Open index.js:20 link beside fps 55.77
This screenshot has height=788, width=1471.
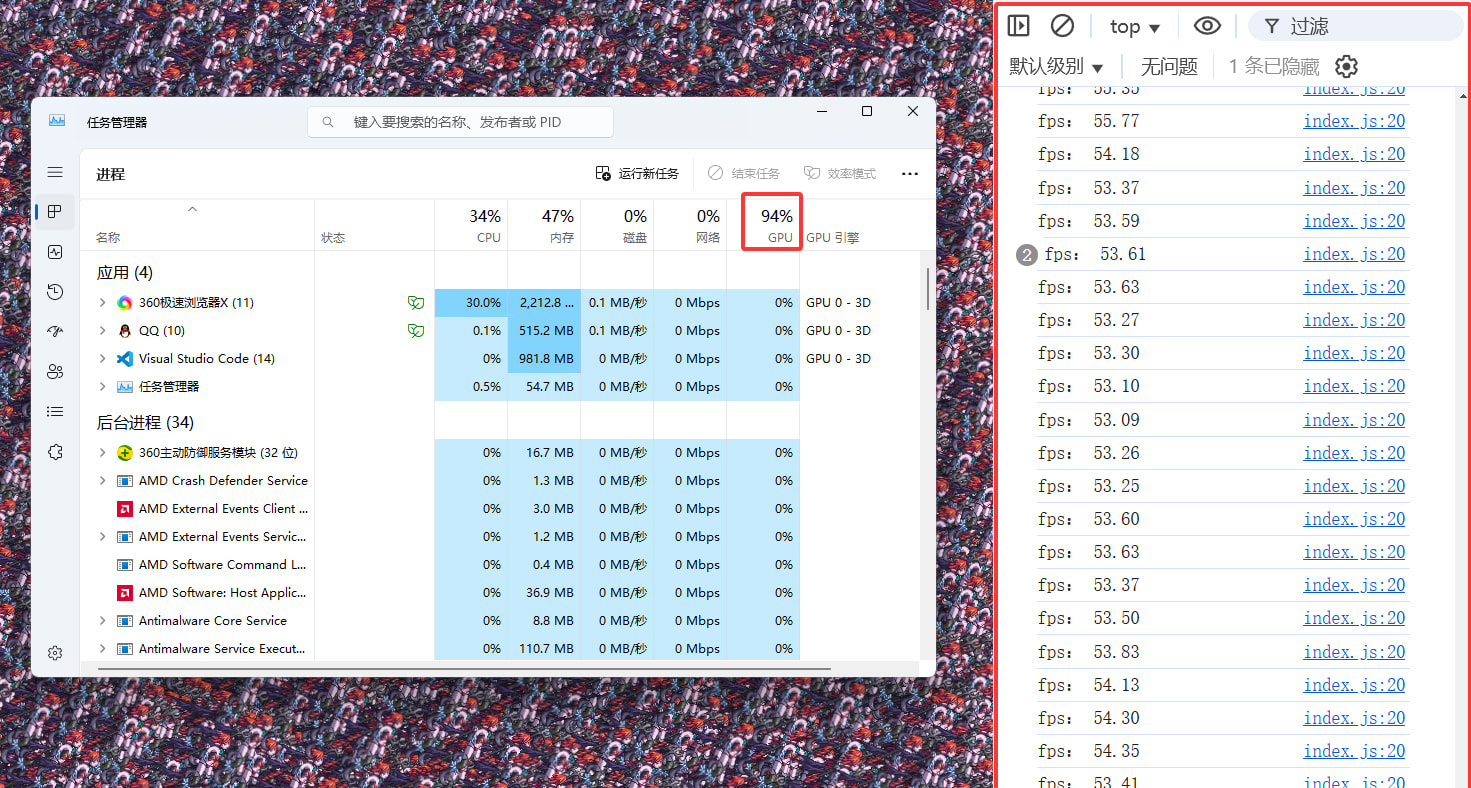(1354, 121)
